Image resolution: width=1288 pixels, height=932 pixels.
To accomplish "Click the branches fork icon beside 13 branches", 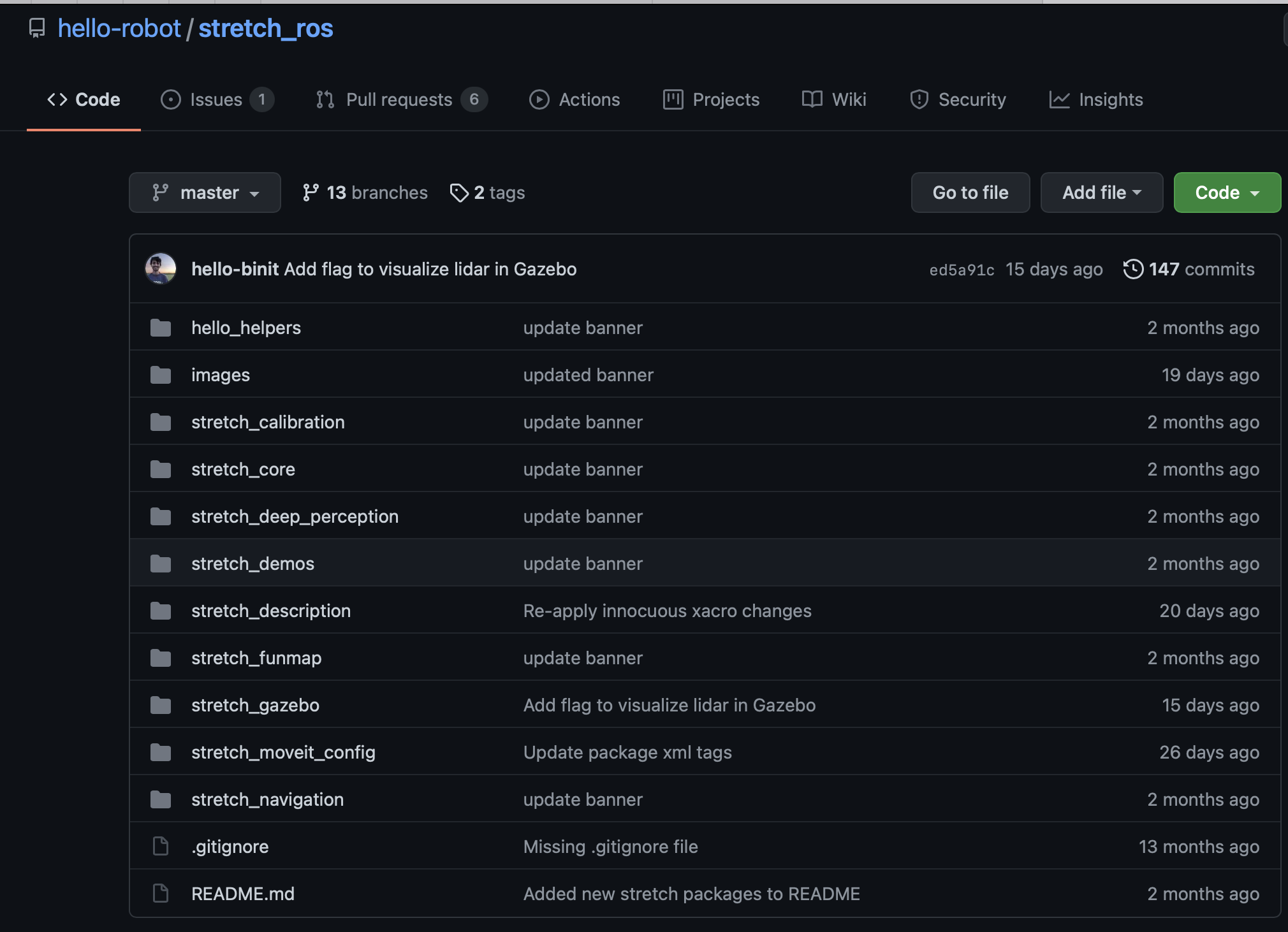I will click(311, 193).
